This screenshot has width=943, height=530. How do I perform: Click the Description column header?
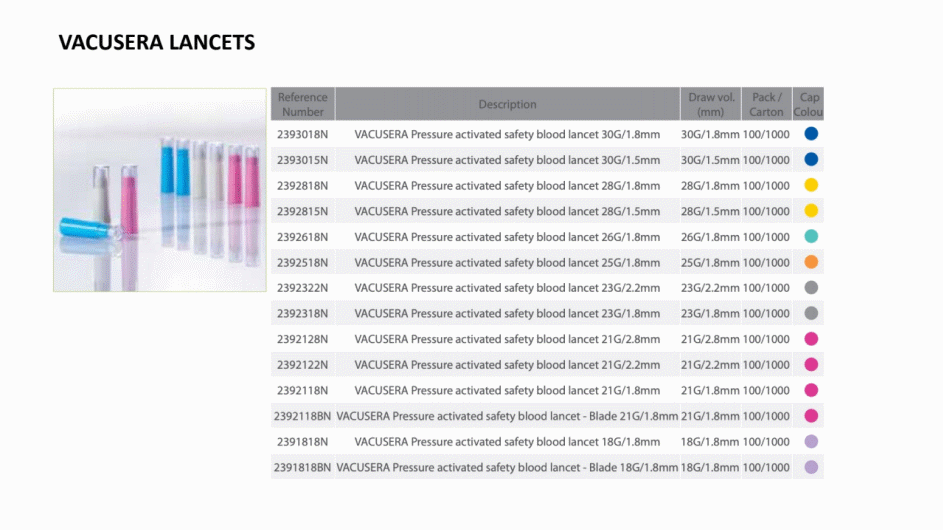[507, 104]
